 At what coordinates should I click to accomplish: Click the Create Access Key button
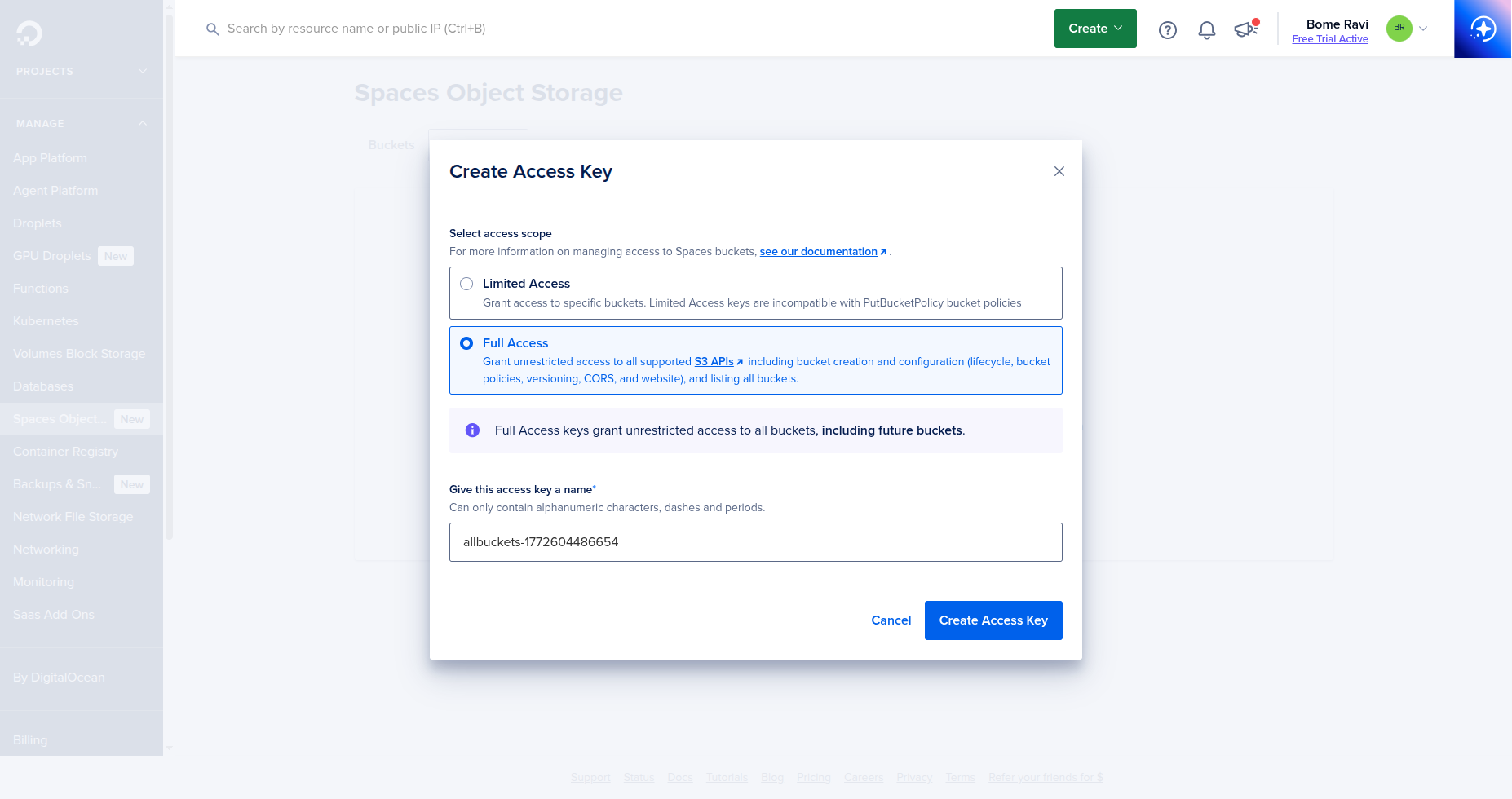pos(993,620)
